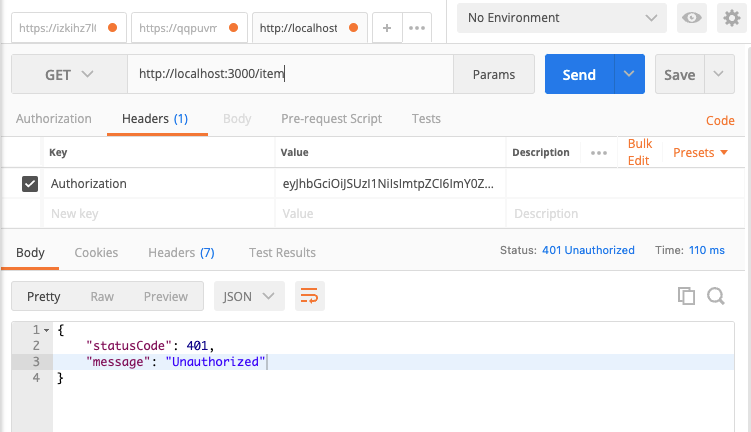Screen dimensions: 751x432
Task: Open the Code snippet link
Action: click(x=720, y=121)
